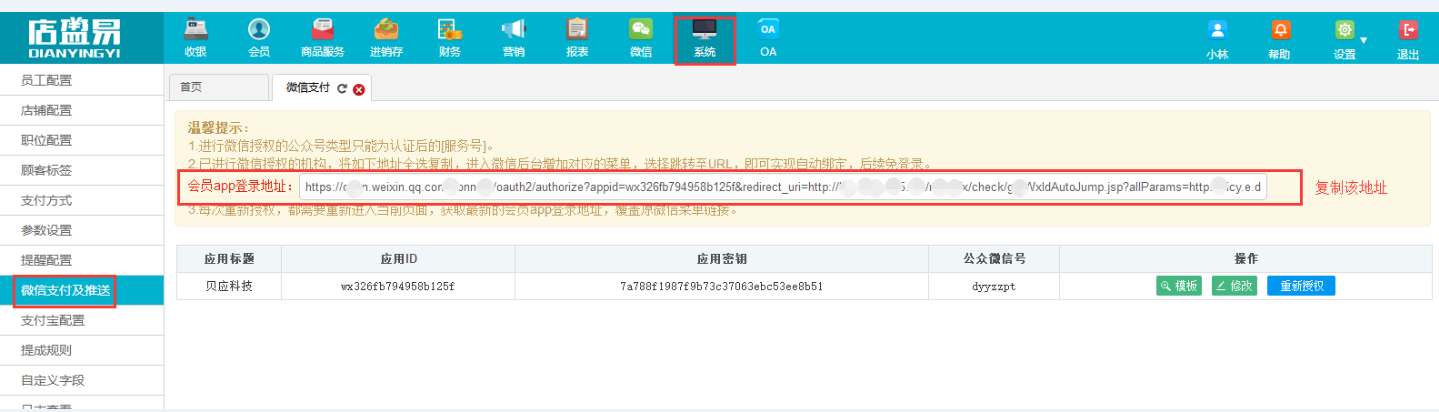Open 店铺配置 in the sidebar

[82, 110]
